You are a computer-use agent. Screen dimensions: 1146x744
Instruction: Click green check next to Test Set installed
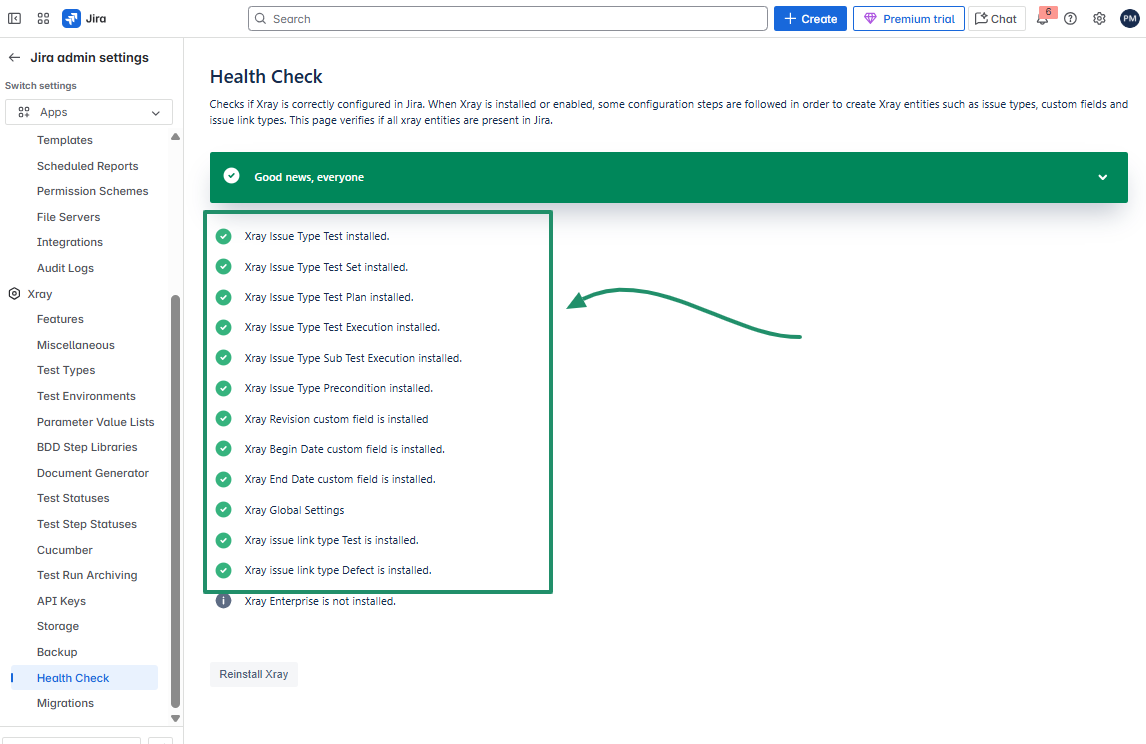click(x=224, y=267)
